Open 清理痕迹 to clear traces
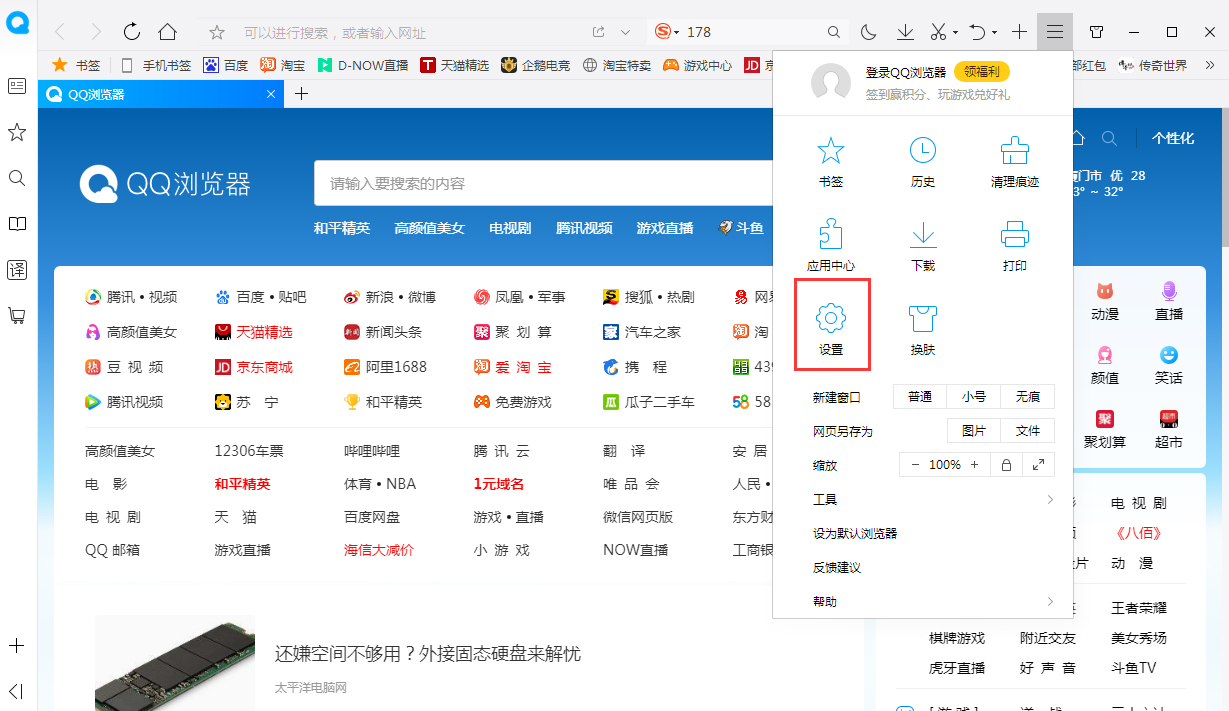 tap(1014, 162)
